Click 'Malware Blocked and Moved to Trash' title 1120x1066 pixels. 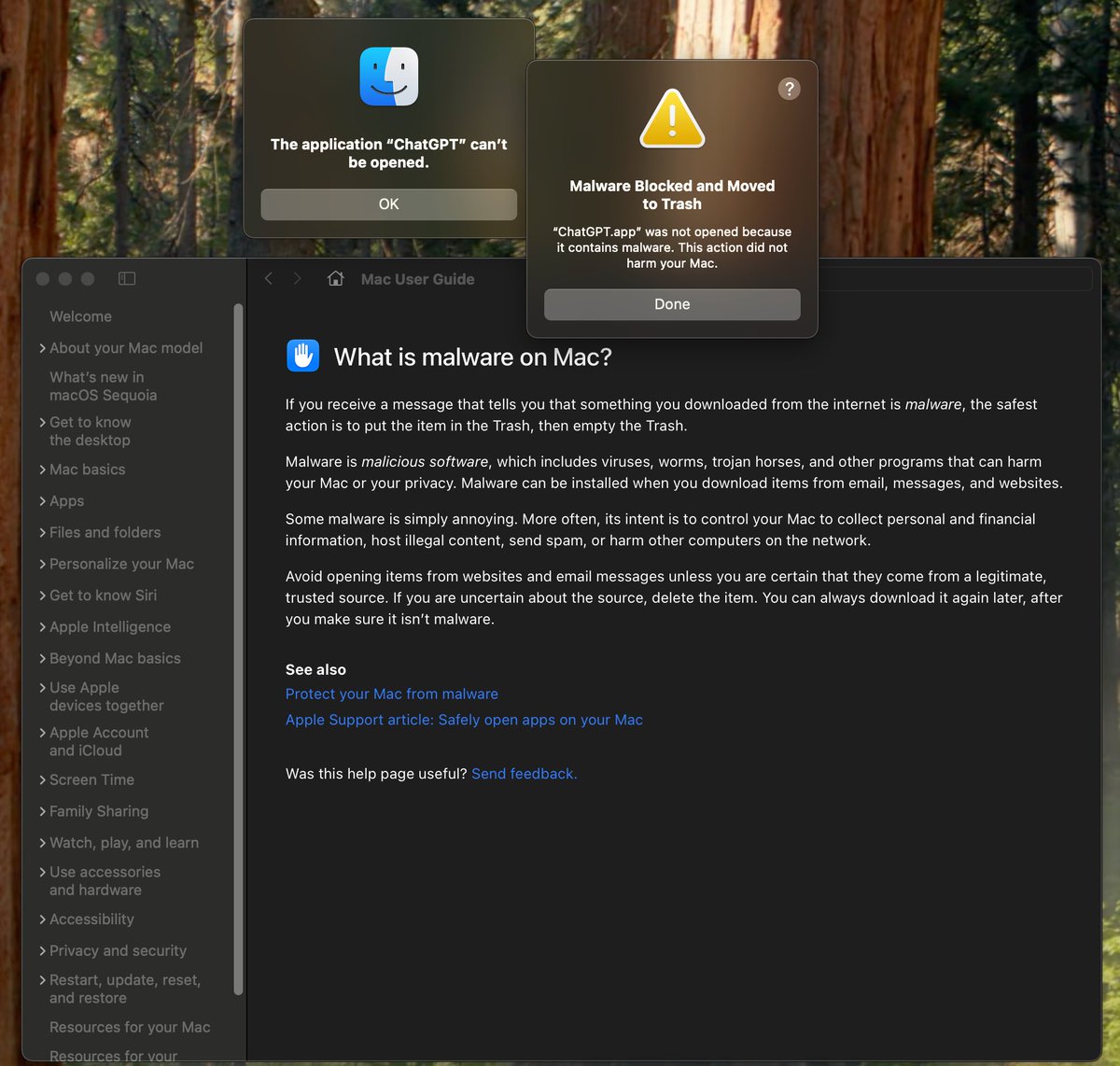coord(672,195)
